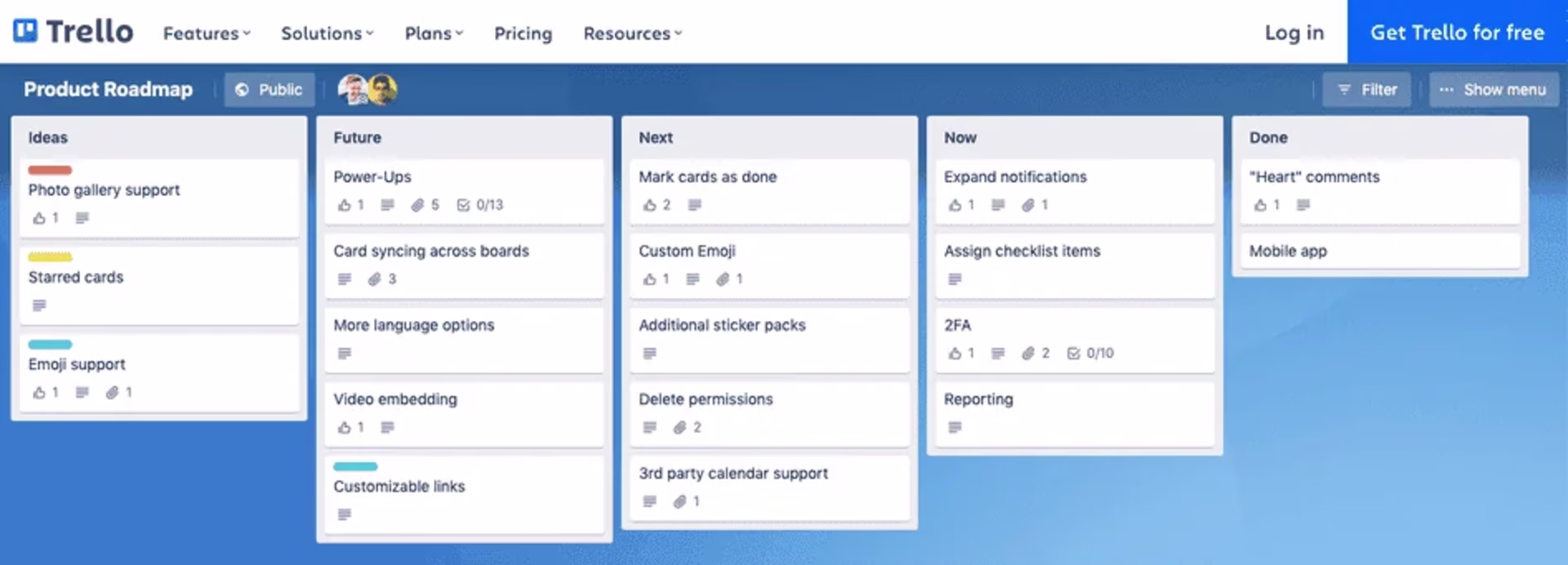The image size is (1568, 565).
Task: Click description icon on "Heart" comments card
Action: pyautogui.click(x=1303, y=205)
